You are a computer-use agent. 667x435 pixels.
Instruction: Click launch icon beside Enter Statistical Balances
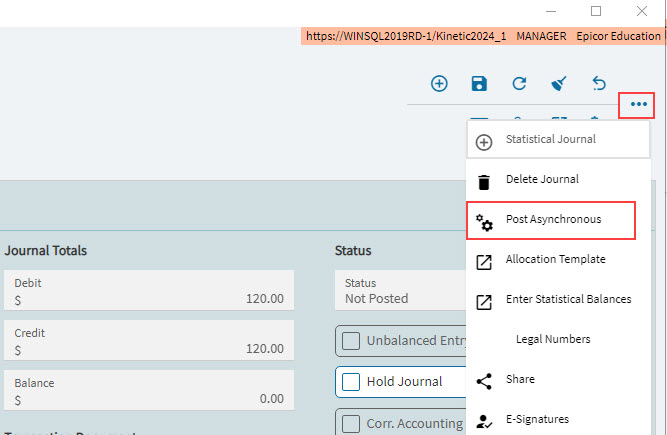484,302
